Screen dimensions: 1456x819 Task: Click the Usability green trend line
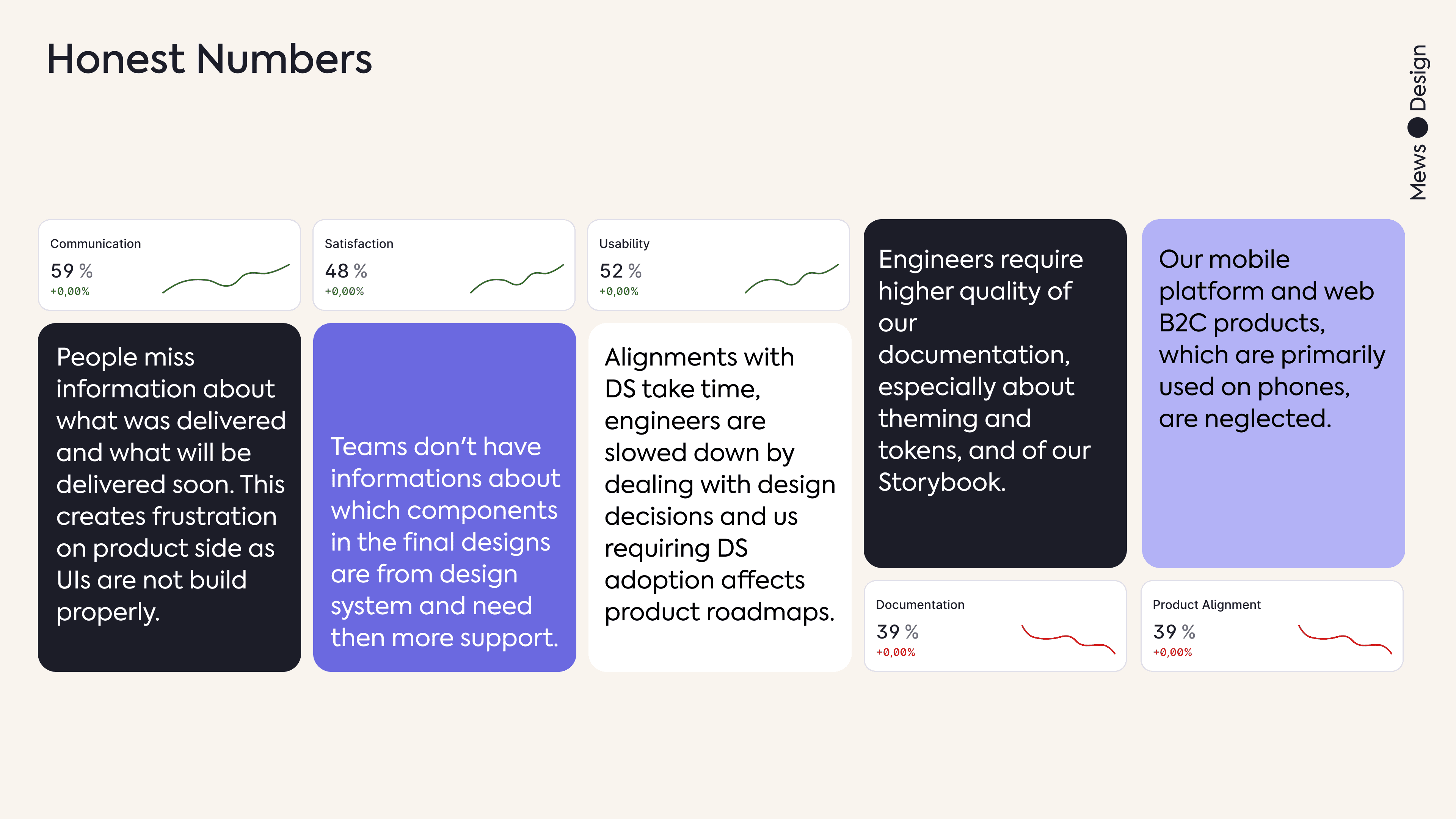792,278
